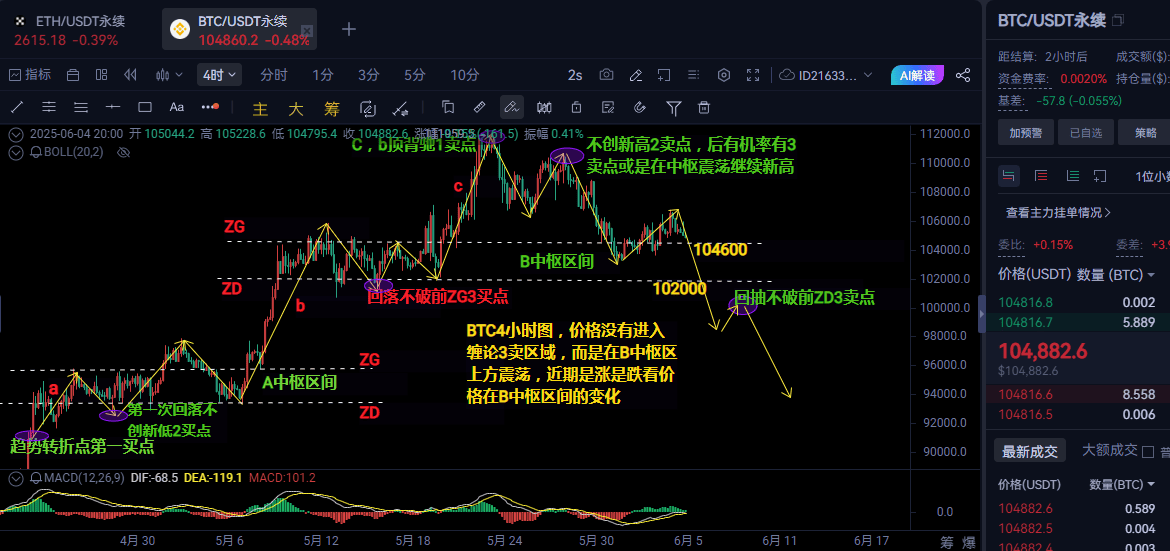The height and width of the screenshot is (551, 1170).
Task: Open the candlestick chart type dropdown
Action: coord(164,75)
